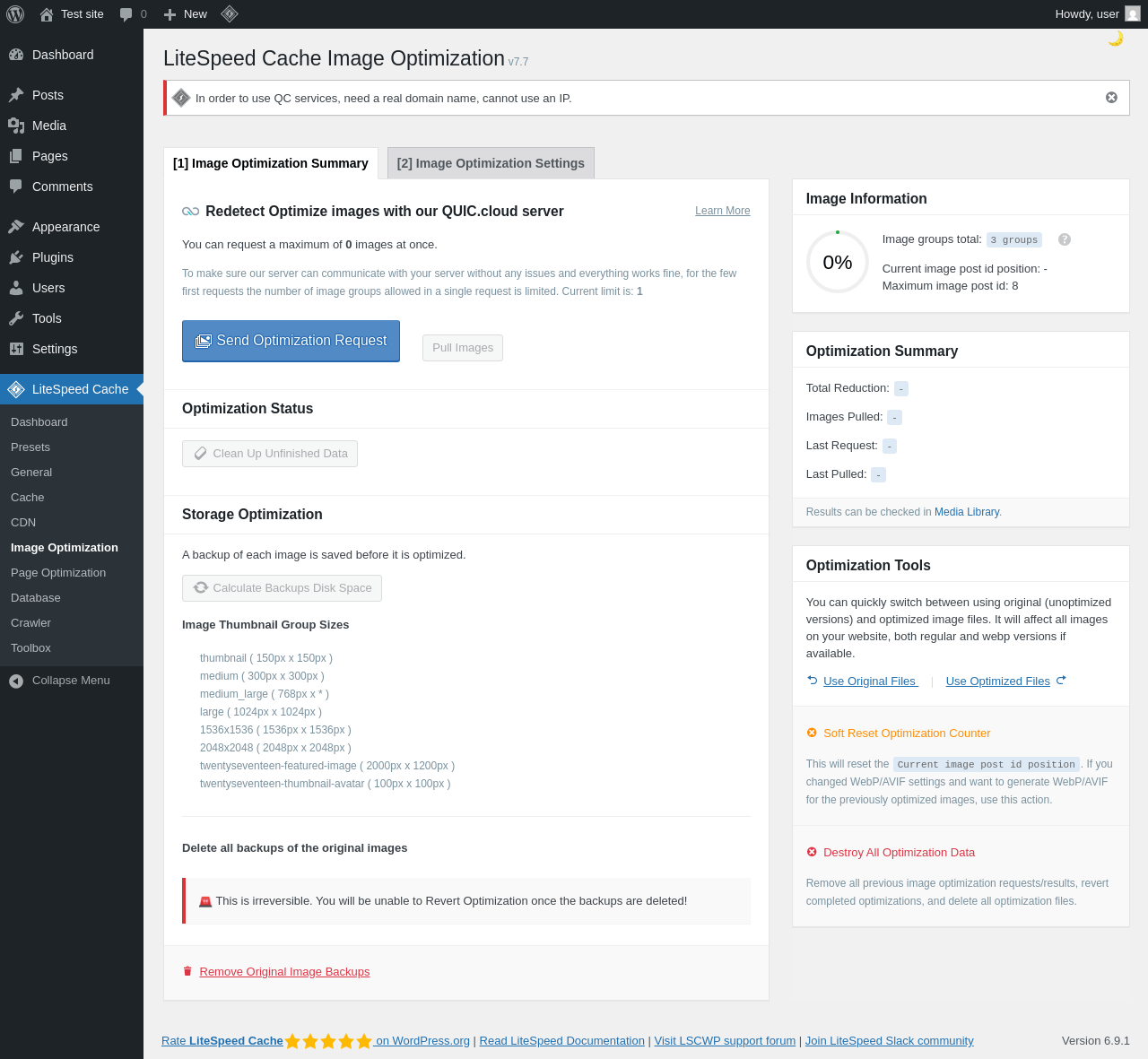This screenshot has height=1059, width=1148.
Task: Click the Comments icon in sidebar
Action: 16,187
